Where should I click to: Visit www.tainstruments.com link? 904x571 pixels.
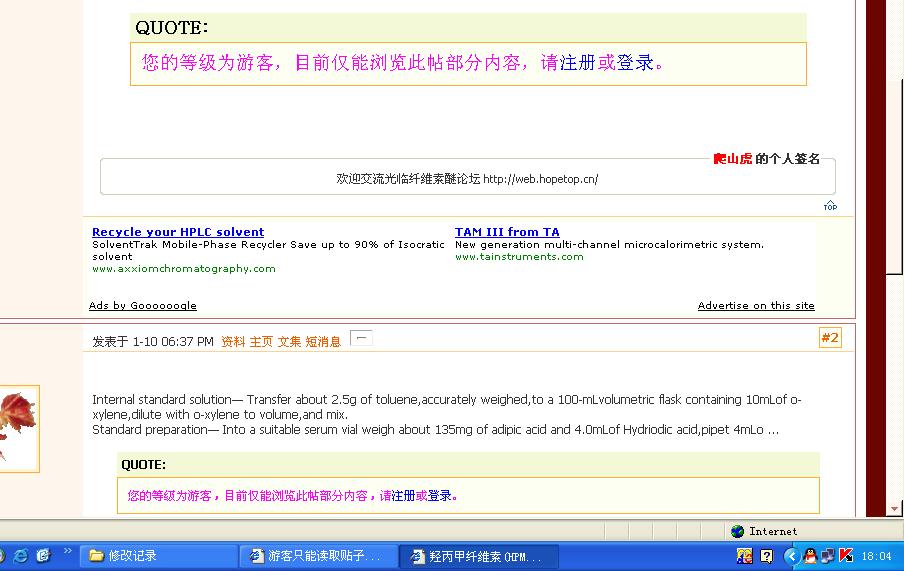click(519, 257)
